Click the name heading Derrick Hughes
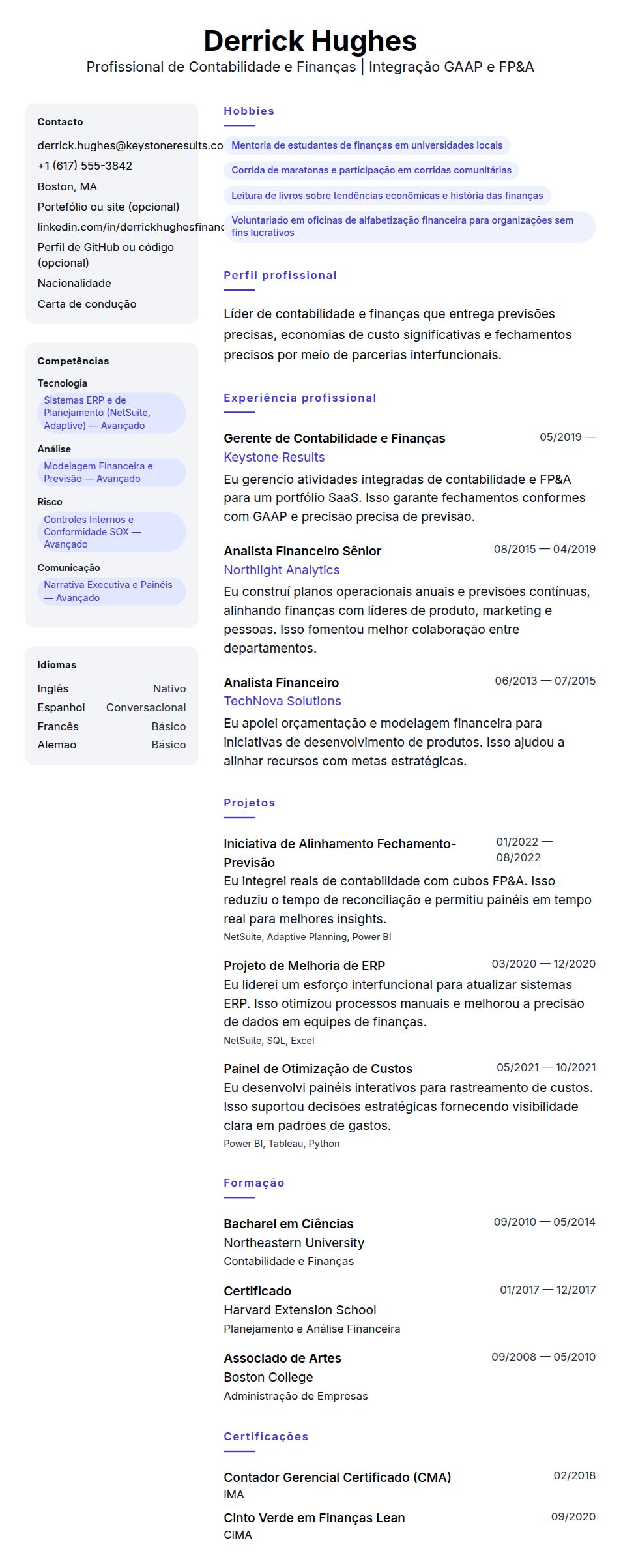Screen dimensions: 621x1568 (310, 41)
